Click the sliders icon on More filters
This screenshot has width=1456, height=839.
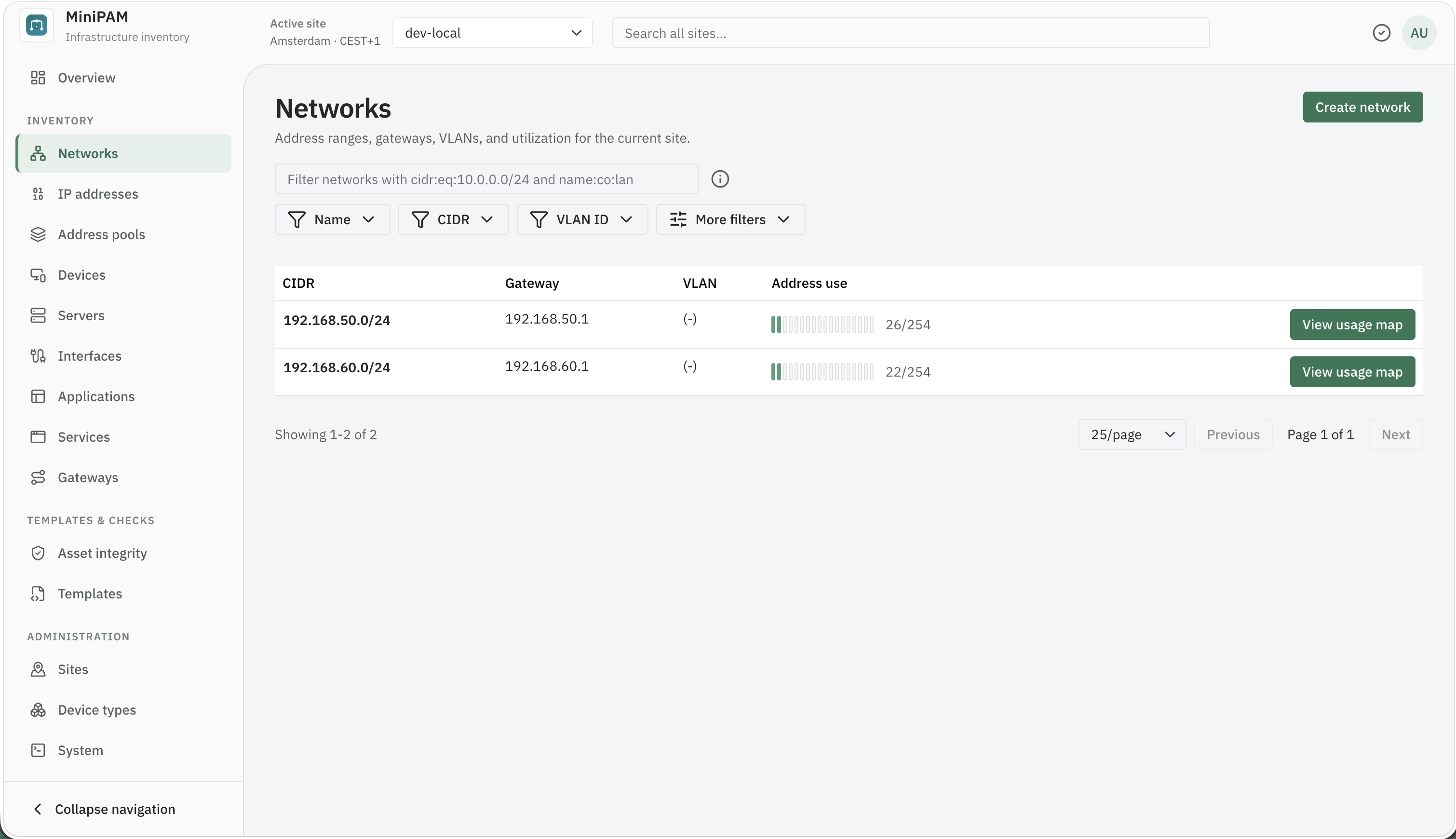(678, 219)
